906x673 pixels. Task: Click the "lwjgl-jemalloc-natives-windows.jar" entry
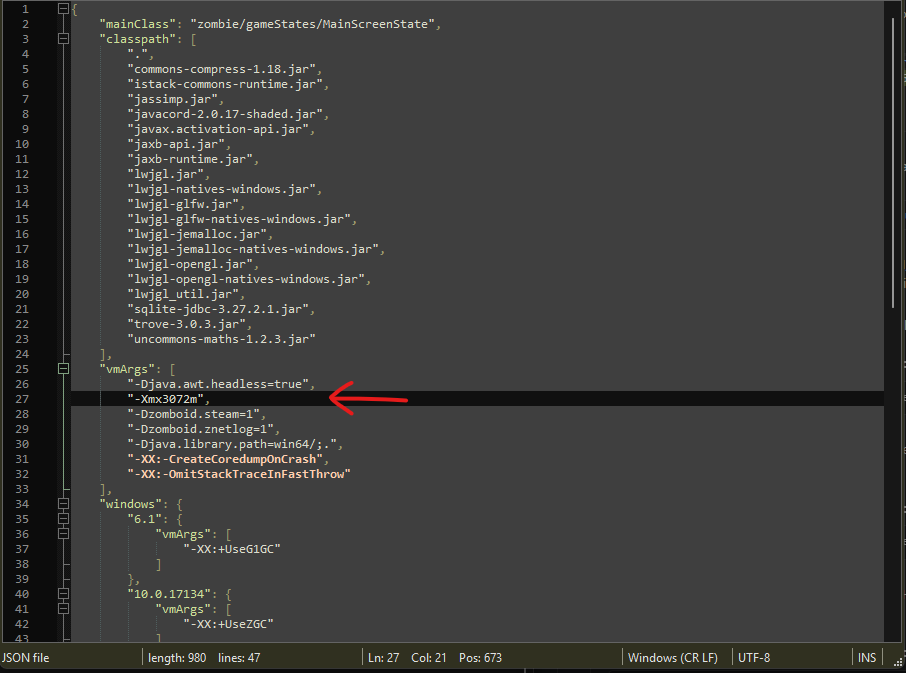point(253,250)
